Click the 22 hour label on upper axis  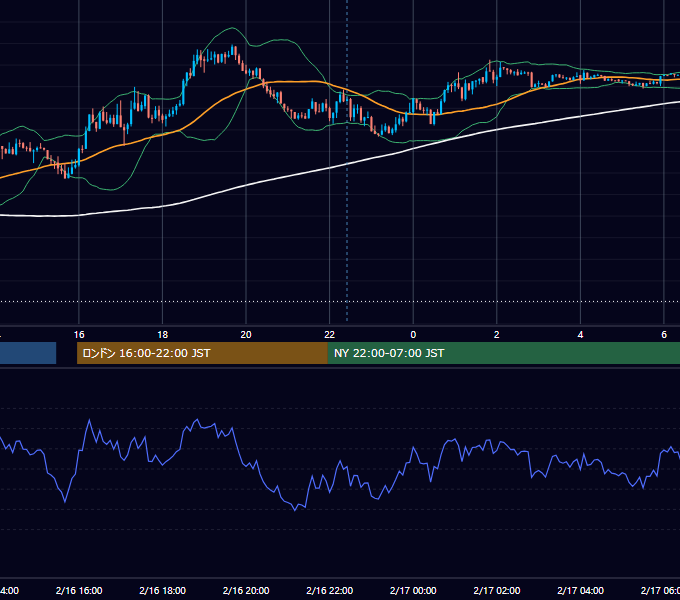[x=330, y=335]
